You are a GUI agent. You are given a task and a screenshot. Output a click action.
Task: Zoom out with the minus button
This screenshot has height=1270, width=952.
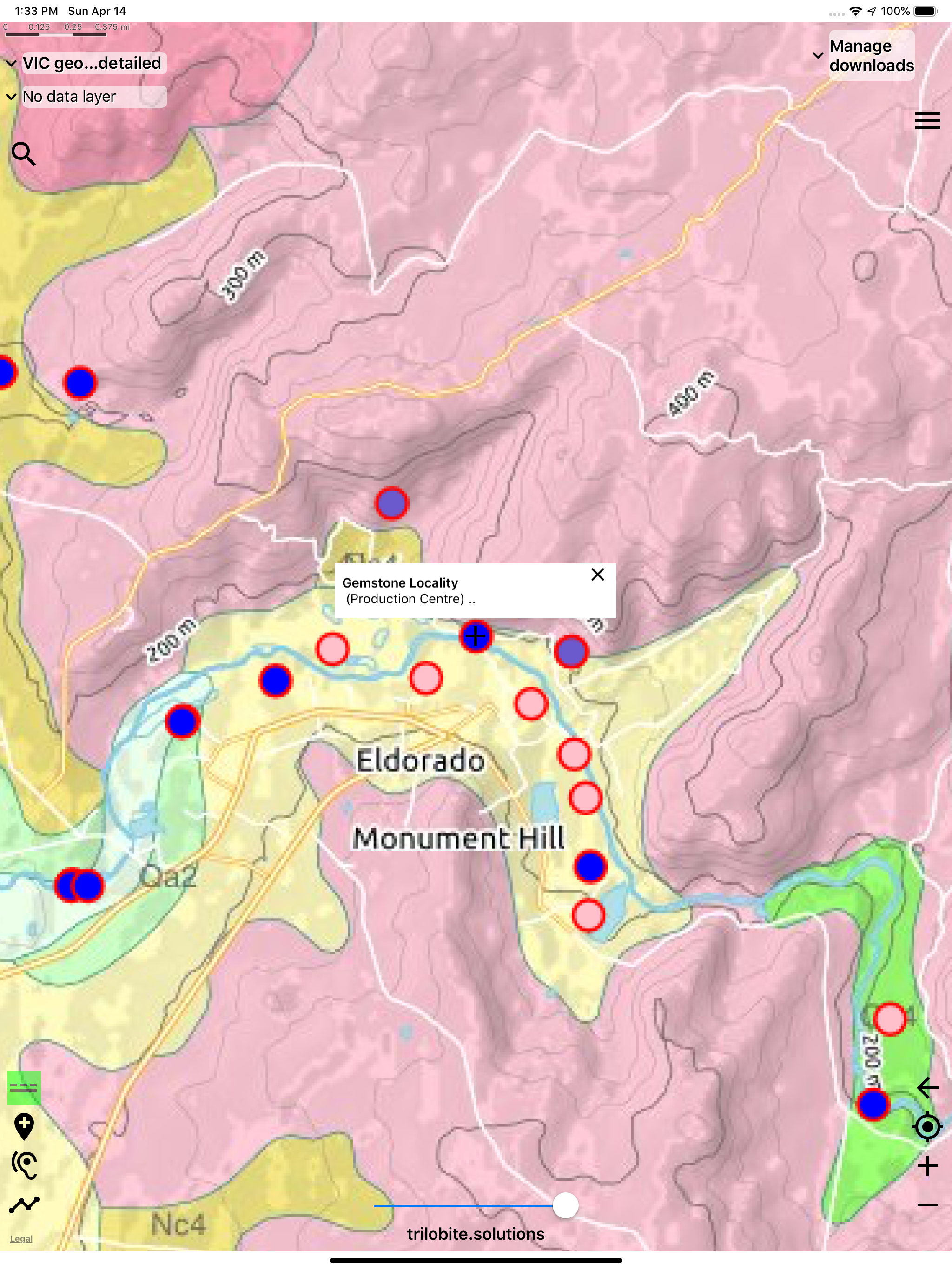927,1205
